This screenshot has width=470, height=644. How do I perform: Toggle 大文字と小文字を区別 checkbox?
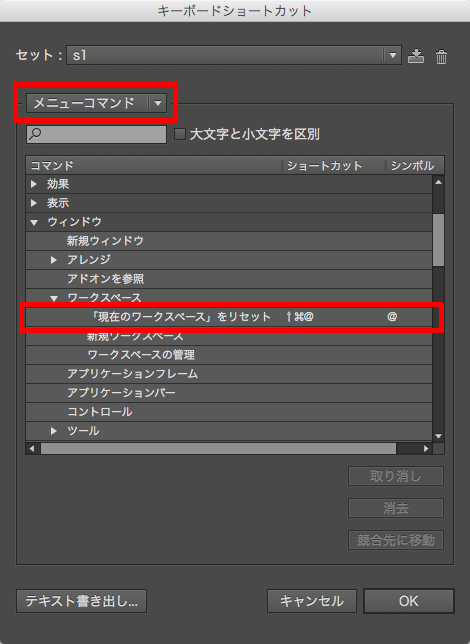180,134
